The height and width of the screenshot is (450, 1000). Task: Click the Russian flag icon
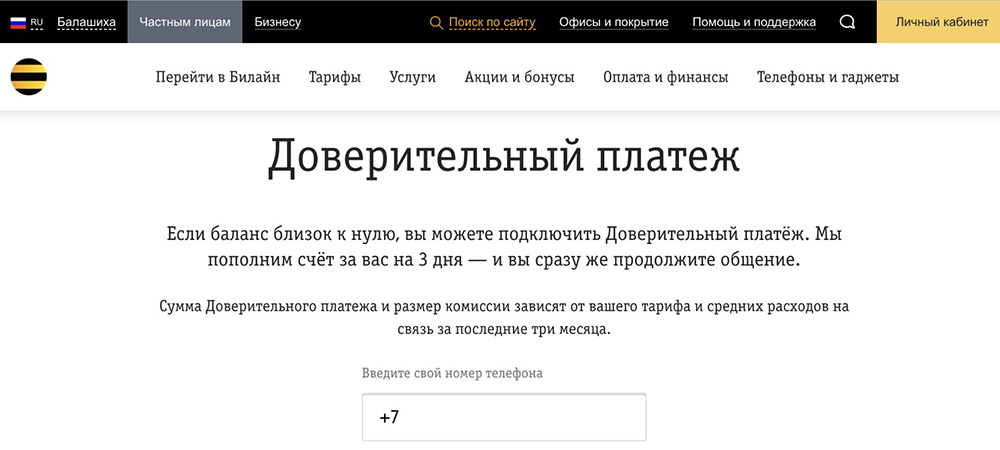coord(18,22)
